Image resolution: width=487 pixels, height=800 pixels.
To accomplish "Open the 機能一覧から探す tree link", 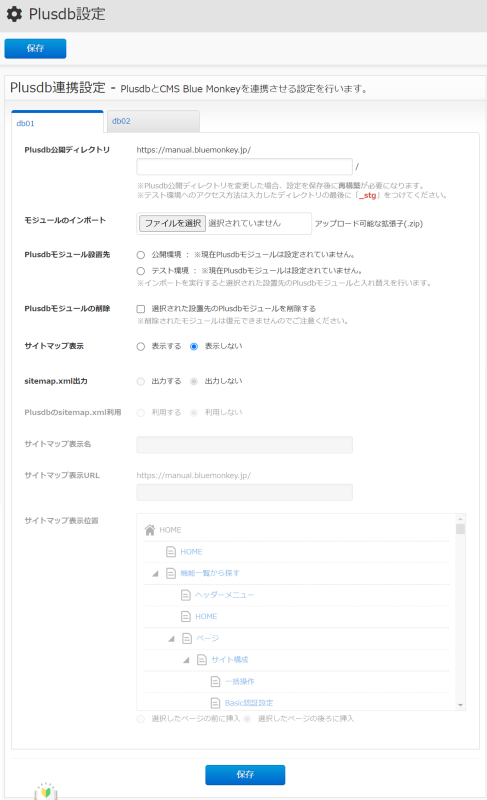I will [210, 573].
